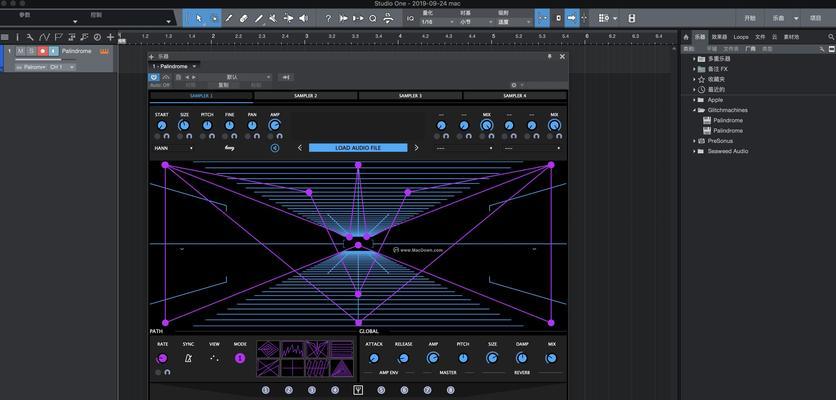Open the HANN window shape dropdown

click(173, 148)
